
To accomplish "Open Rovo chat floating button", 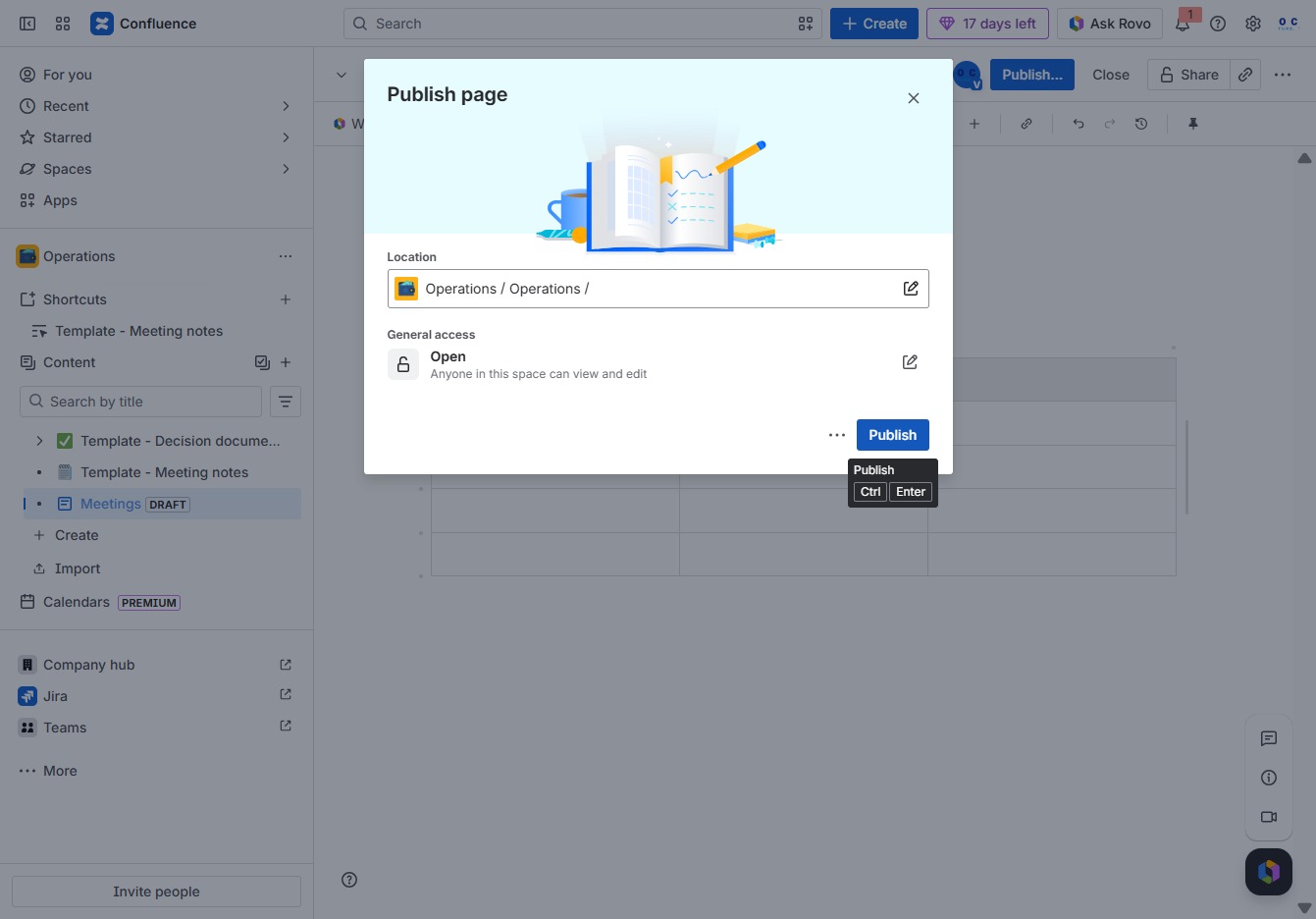I will (1269, 872).
